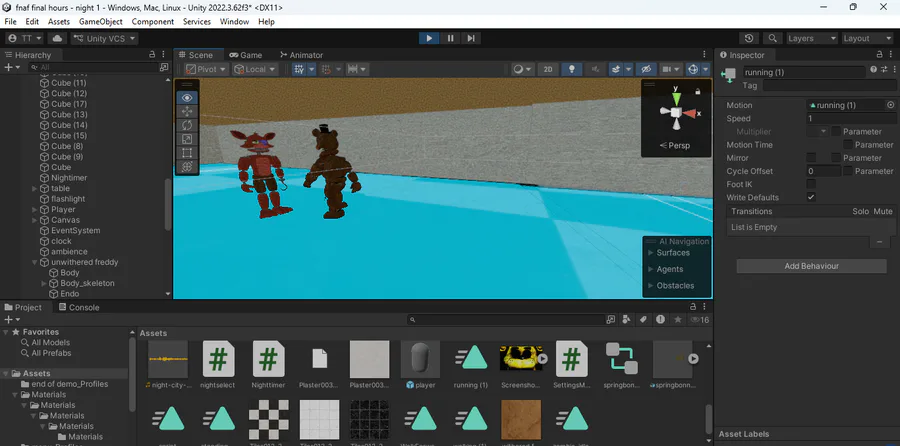This screenshot has height=446, width=900.
Task: Open Undo History clock icon
Action: click(749, 38)
